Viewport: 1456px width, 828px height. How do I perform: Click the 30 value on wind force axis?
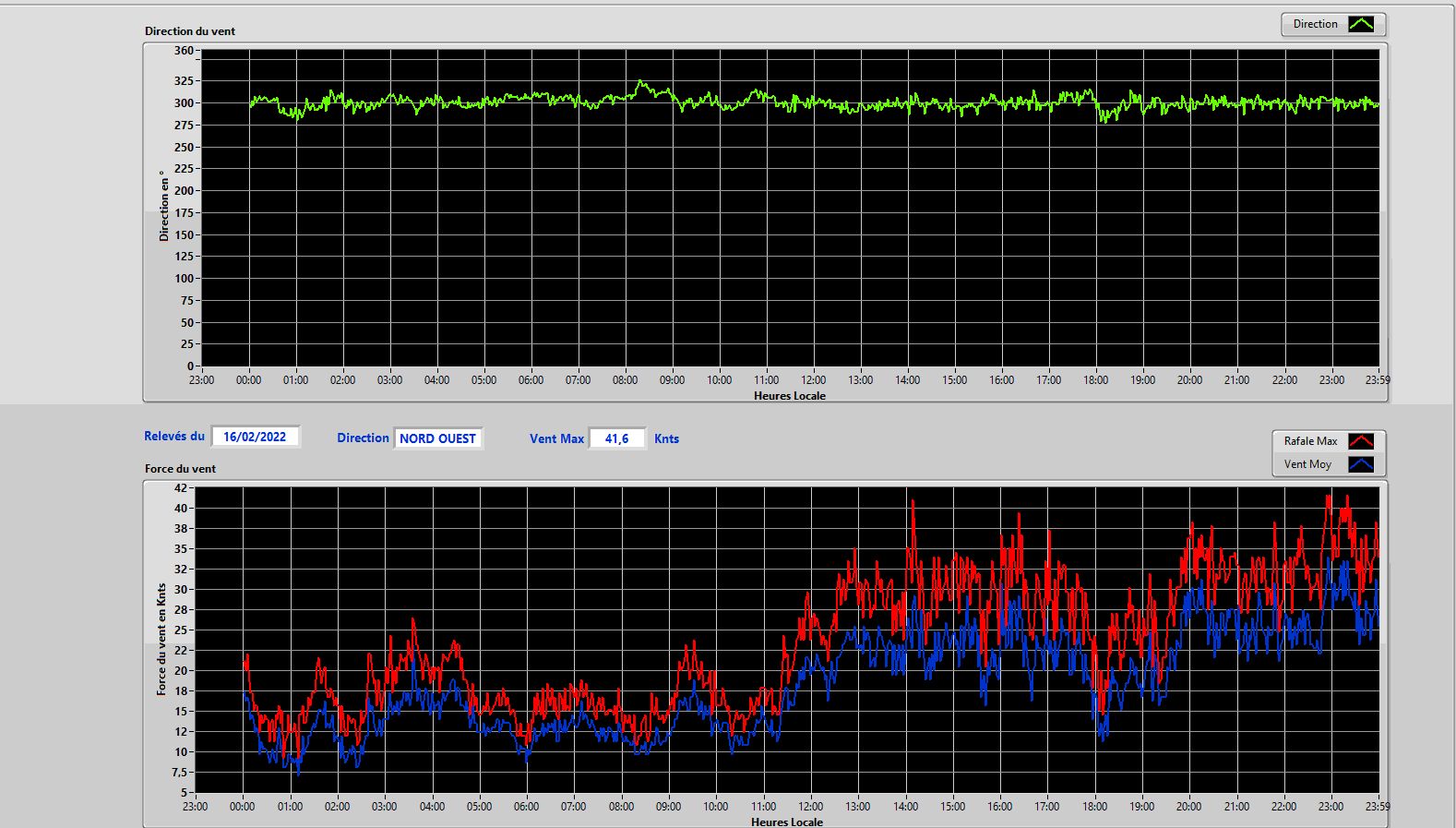(x=181, y=589)
